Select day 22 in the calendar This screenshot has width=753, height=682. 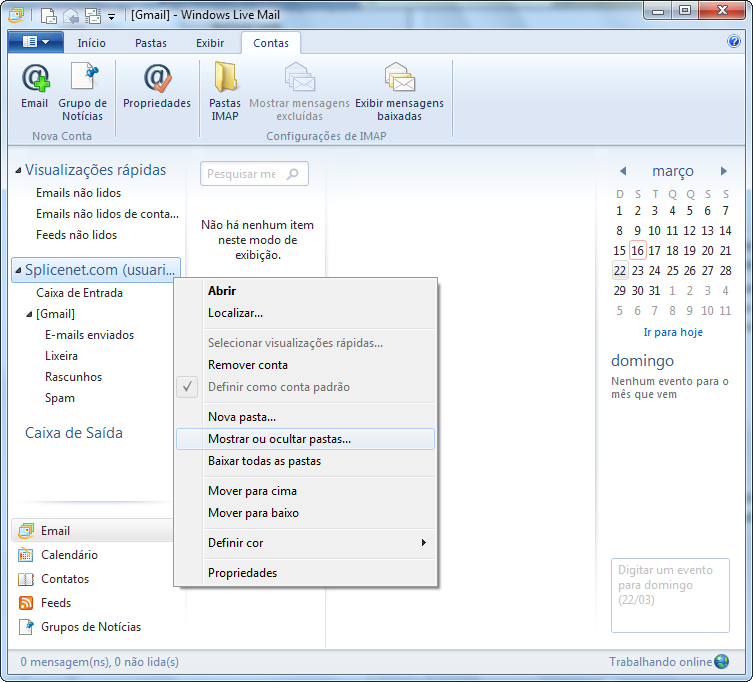[619, 271]
